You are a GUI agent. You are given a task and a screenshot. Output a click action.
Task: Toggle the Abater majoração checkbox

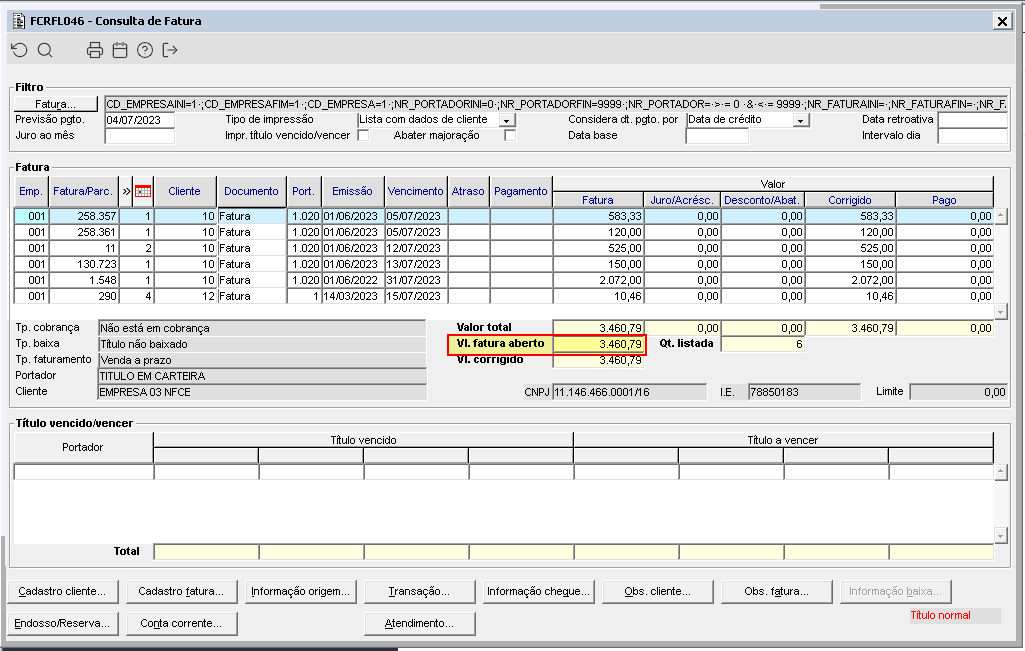(510, 136)
